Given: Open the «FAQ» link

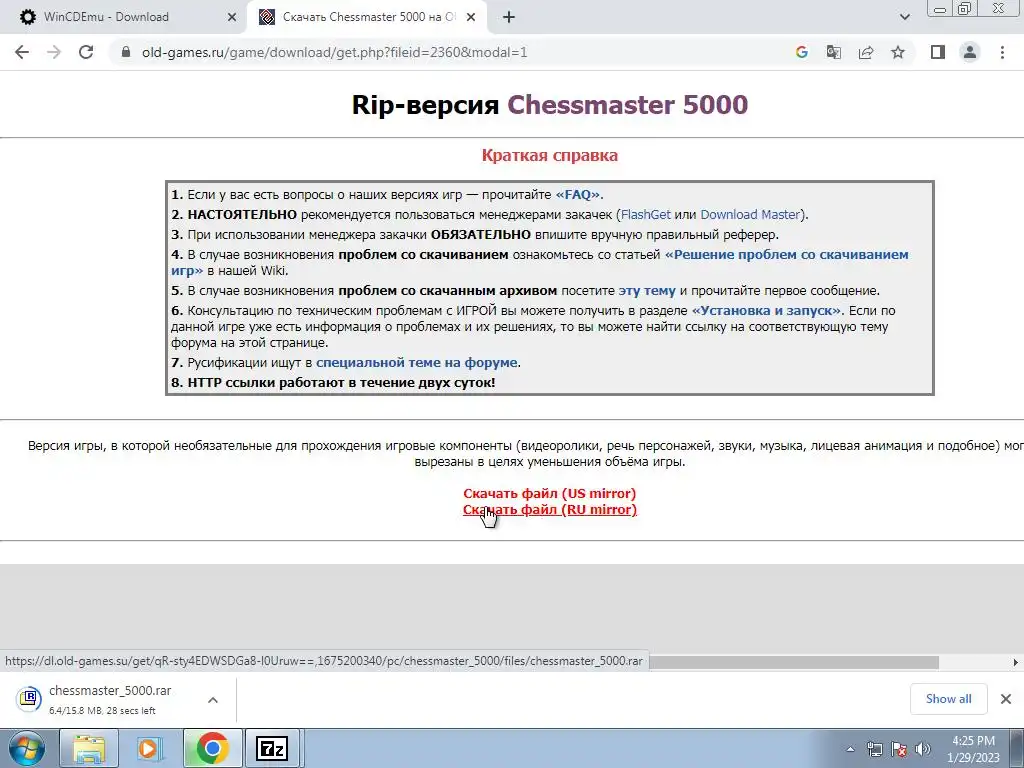Looking at the screenshot, I should tap(577, 195).
